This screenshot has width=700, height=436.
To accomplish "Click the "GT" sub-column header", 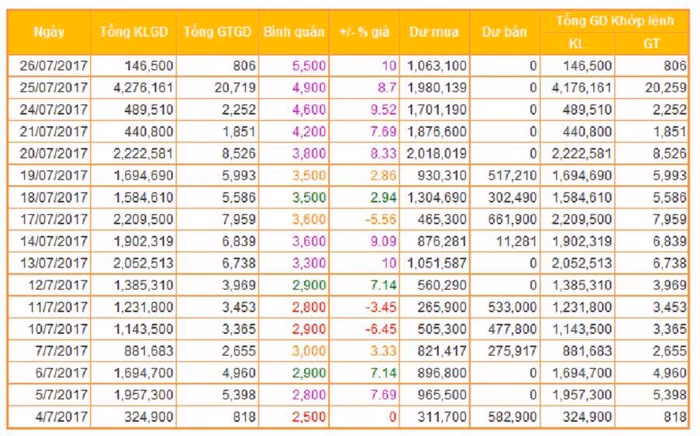I will tap(654, 44).
